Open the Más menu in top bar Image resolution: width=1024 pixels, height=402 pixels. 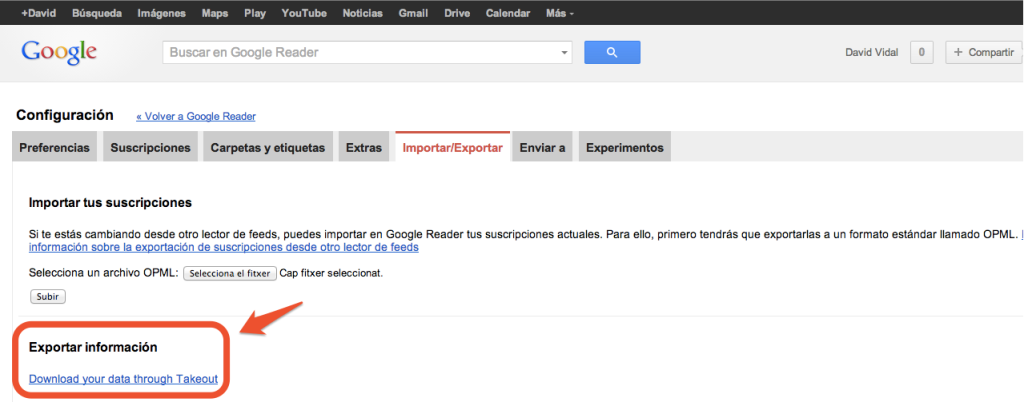[560, 13]
